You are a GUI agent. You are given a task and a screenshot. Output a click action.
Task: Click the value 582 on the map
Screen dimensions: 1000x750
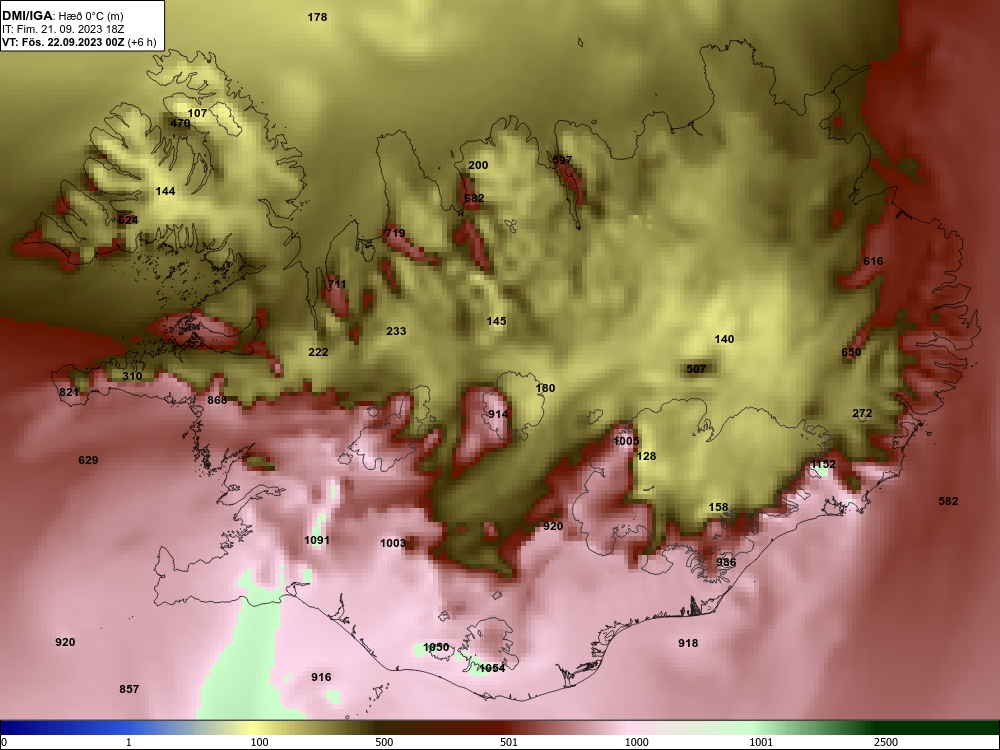point(948,501)
